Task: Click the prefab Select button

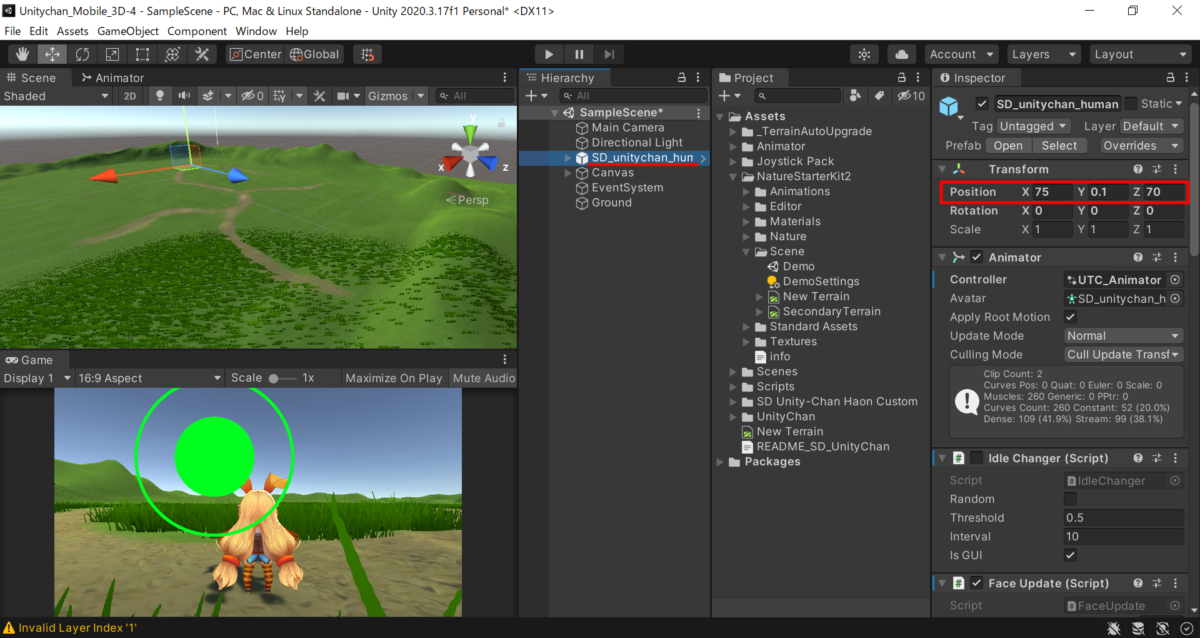Action: [1059, 146]
